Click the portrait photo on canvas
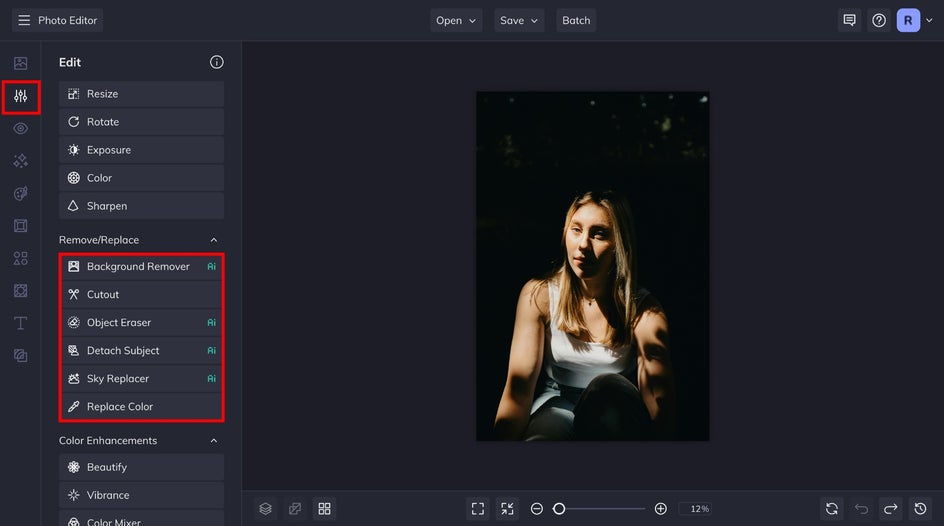Image resolution: width=944 pixels, height=526 pixels. (x=592, y=266)
